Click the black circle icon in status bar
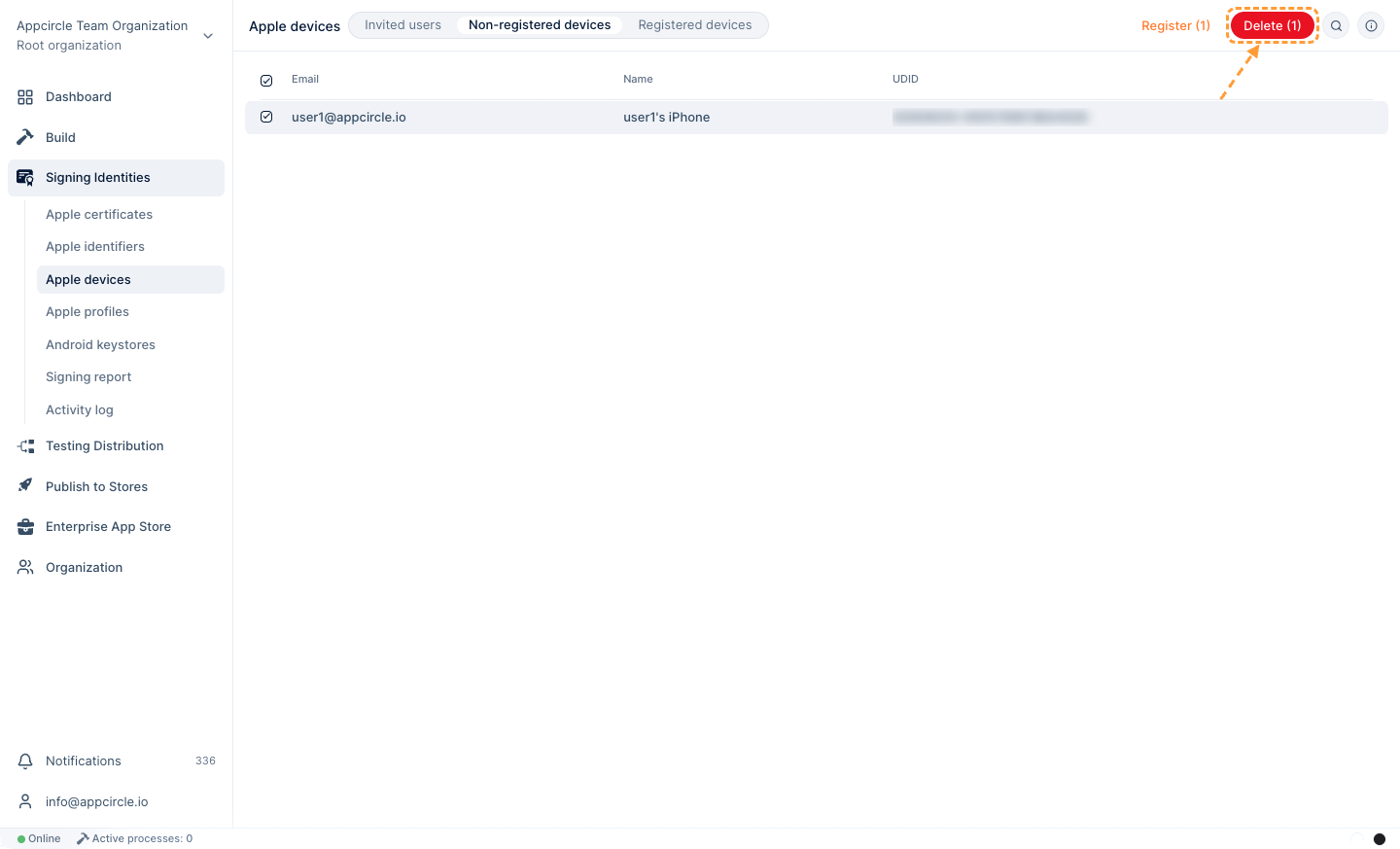The width and height of the screenshot is (1400, 849). (x=1379, y=839)
